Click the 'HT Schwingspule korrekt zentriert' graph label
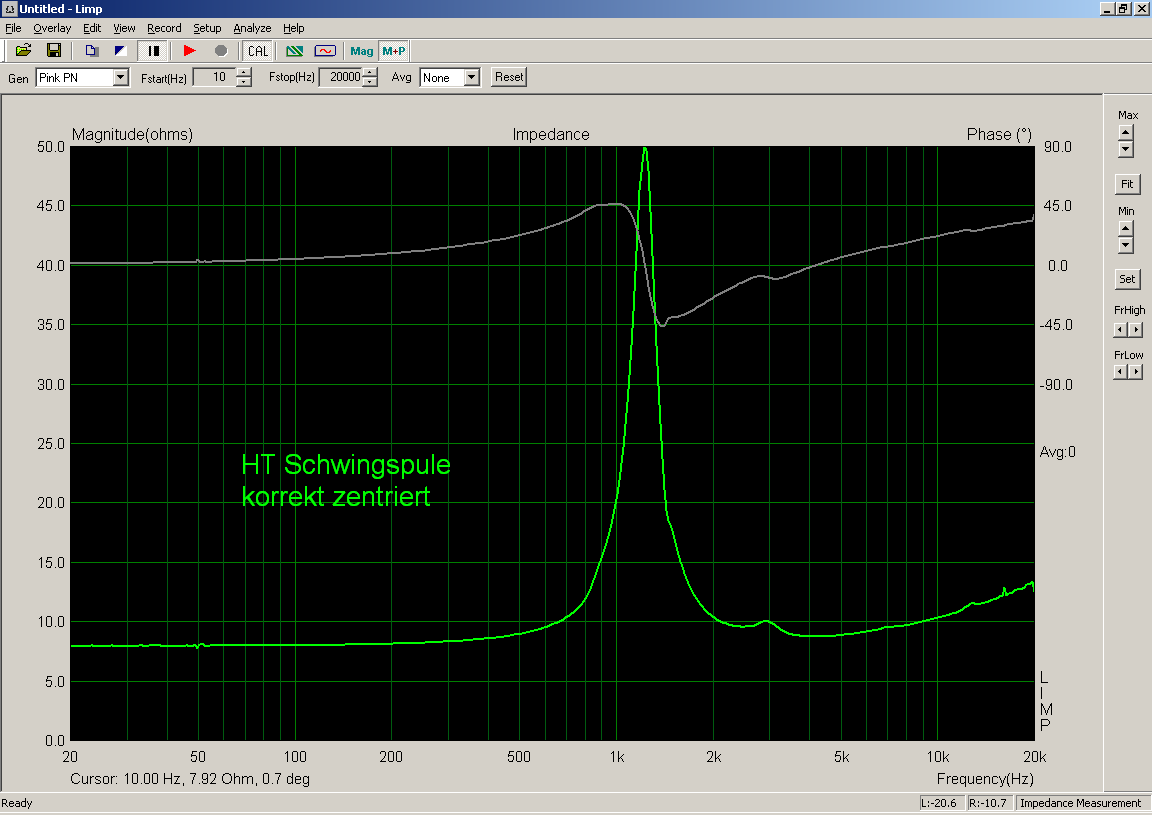The height and width of the screenshot is (815, 1152). coord(346,481)
